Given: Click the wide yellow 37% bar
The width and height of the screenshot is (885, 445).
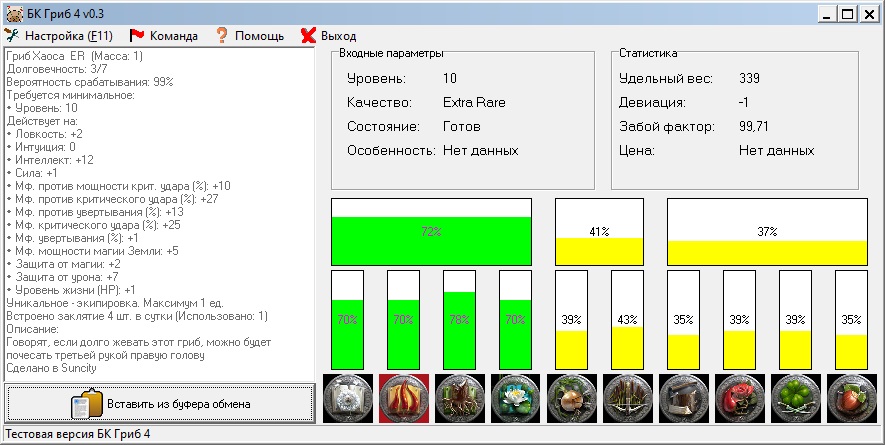Looking at the screenshot, I should click(x=767, y=231).
